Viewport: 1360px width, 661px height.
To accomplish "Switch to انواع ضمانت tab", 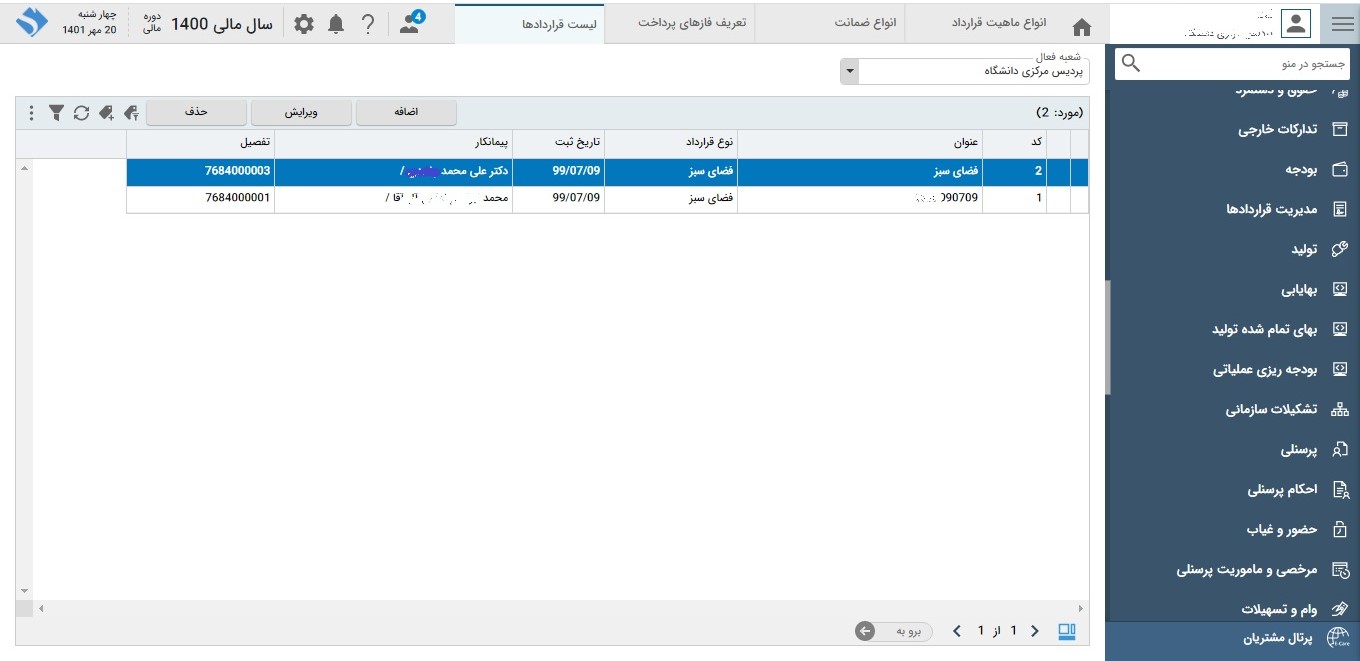I will 866,23.
